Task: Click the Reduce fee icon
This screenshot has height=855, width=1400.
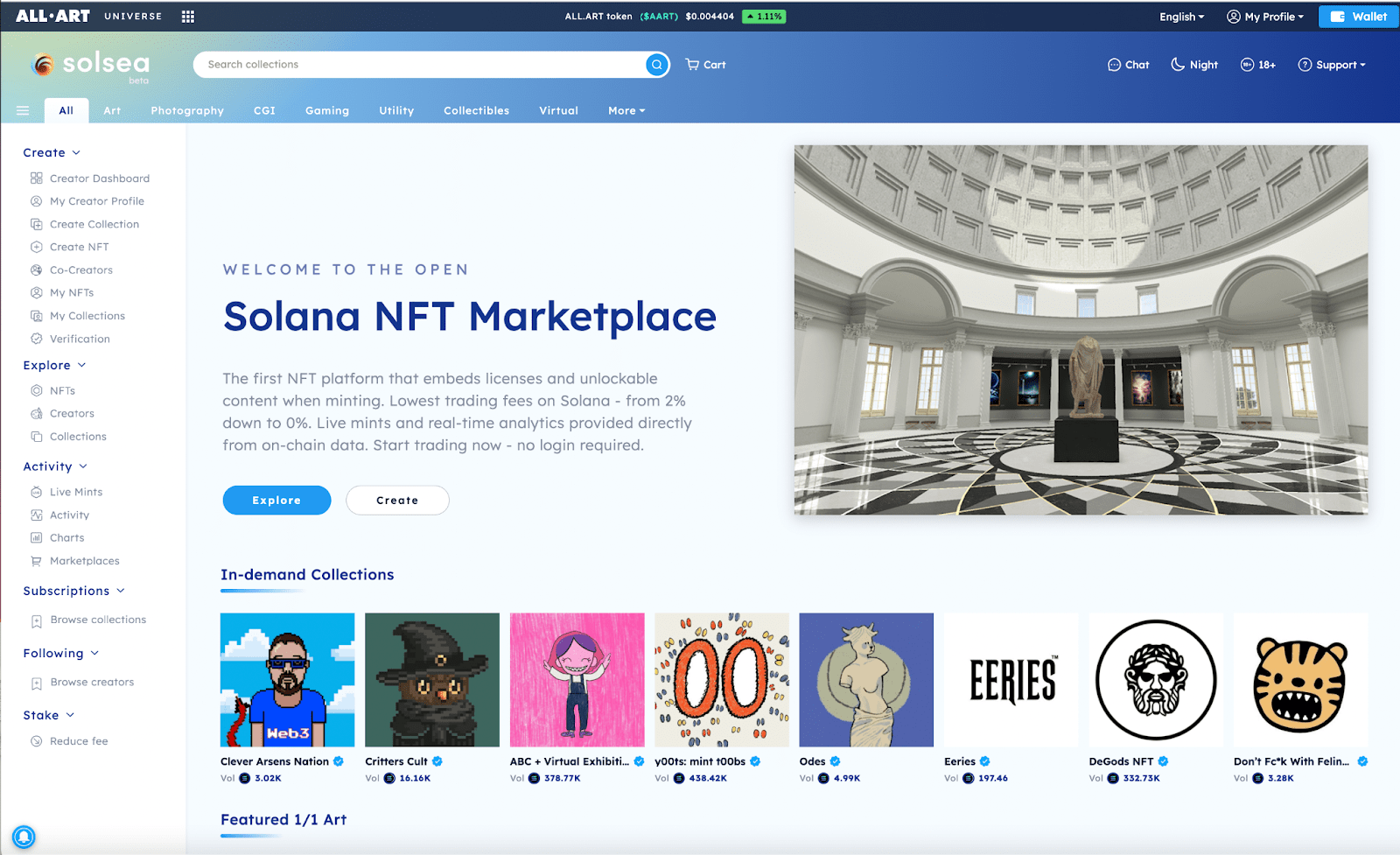Action: pyautogui.click(x=37, y=741)
